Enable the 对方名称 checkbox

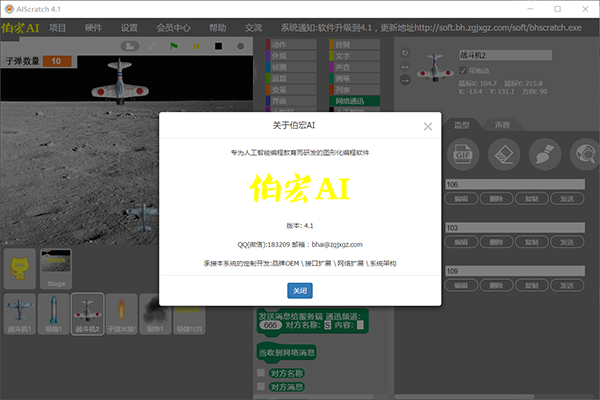[262, 372]
